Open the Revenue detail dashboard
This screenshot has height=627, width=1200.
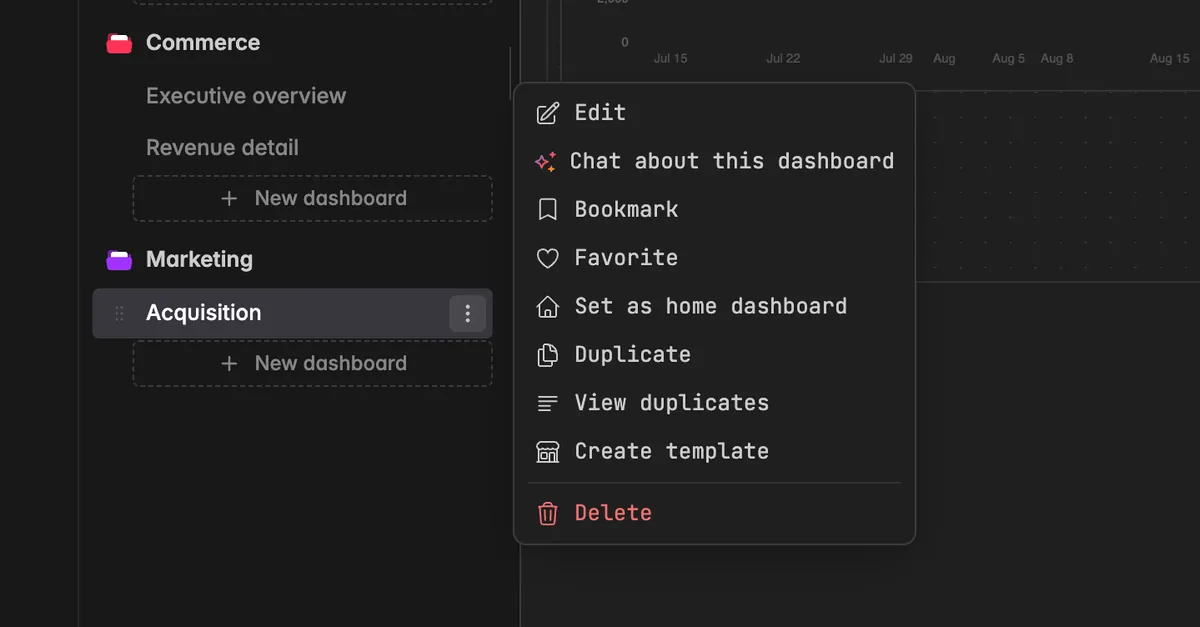point(222,148)
